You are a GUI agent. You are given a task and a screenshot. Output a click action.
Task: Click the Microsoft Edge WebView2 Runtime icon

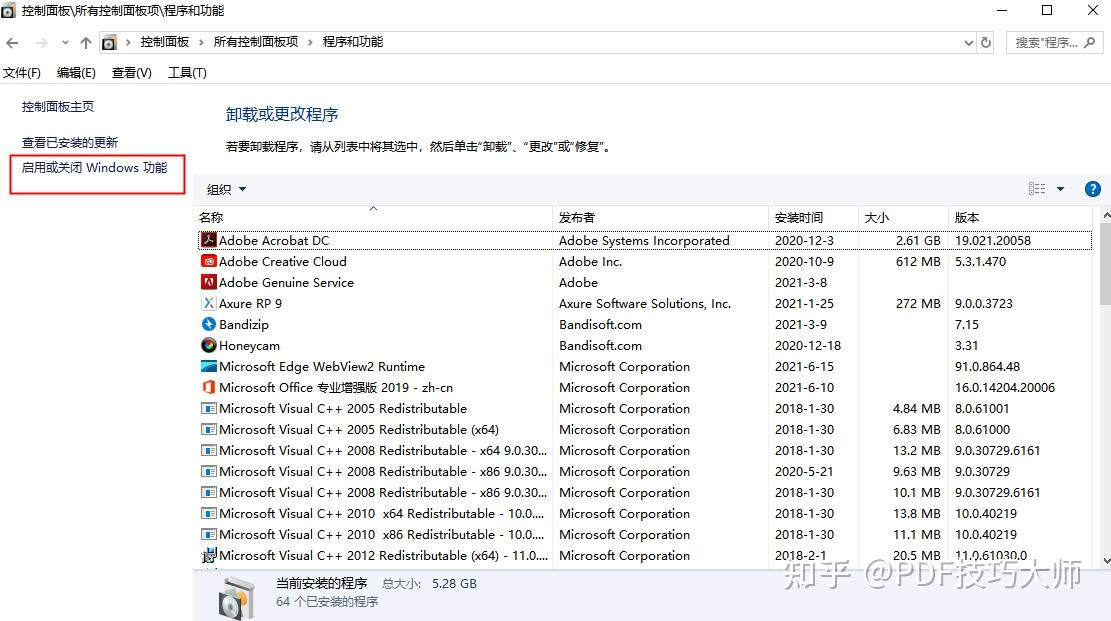pyautogui.click(x=208, y=367)
